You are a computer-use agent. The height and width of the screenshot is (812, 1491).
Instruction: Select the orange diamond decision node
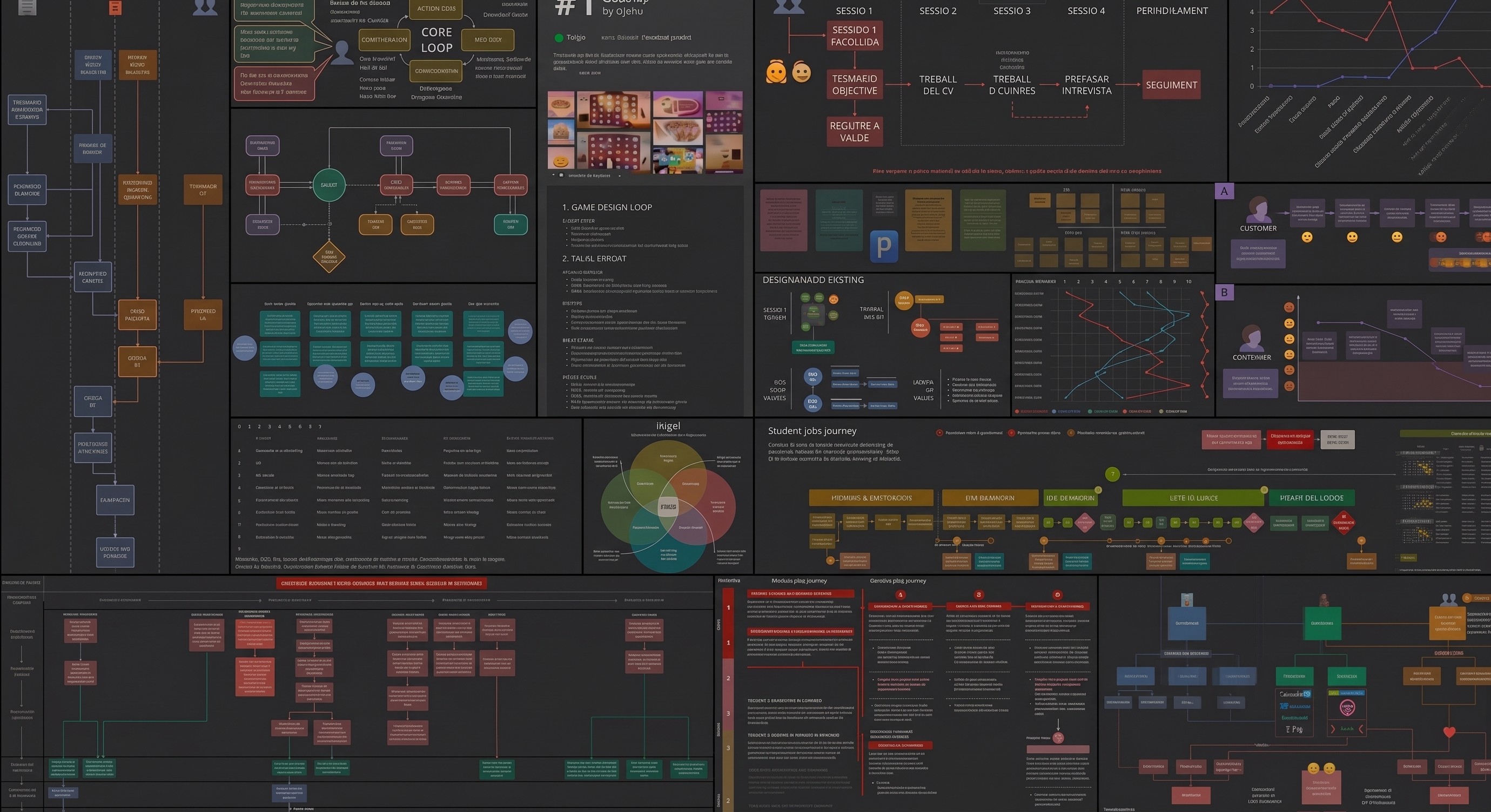pyautogui.click(x=329, y=256)
